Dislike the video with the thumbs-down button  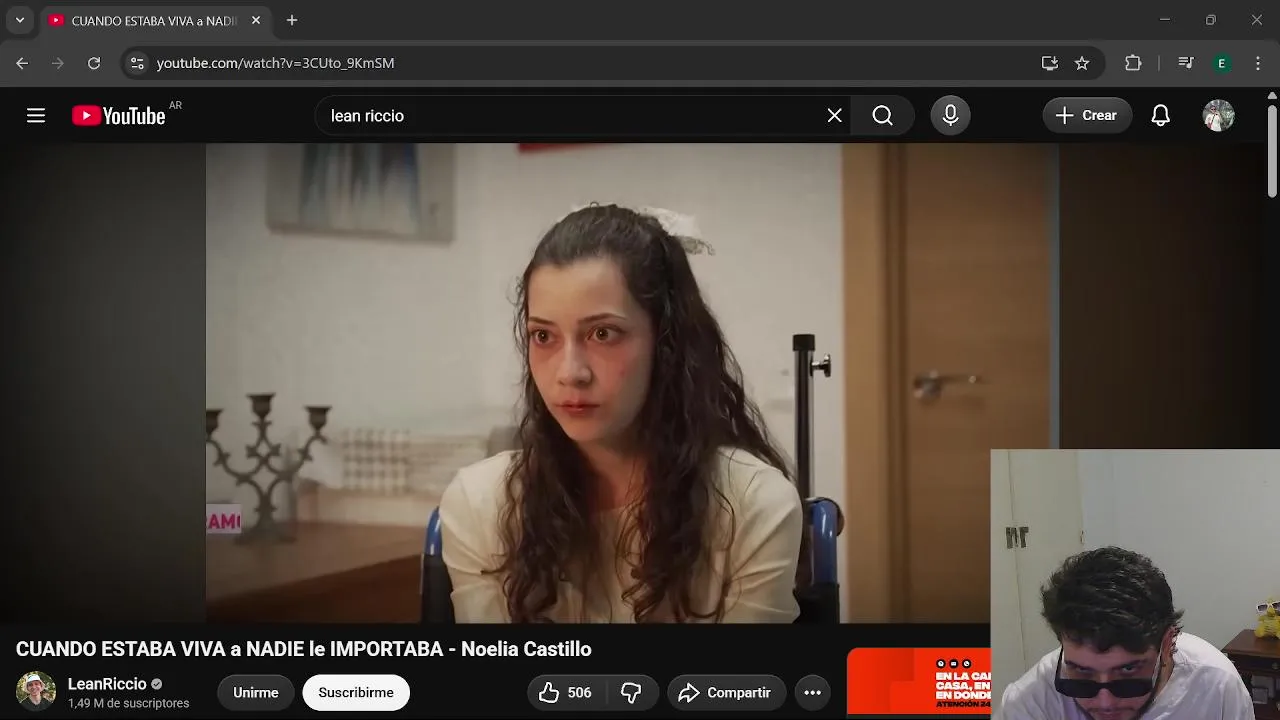[x=631, y=692]
